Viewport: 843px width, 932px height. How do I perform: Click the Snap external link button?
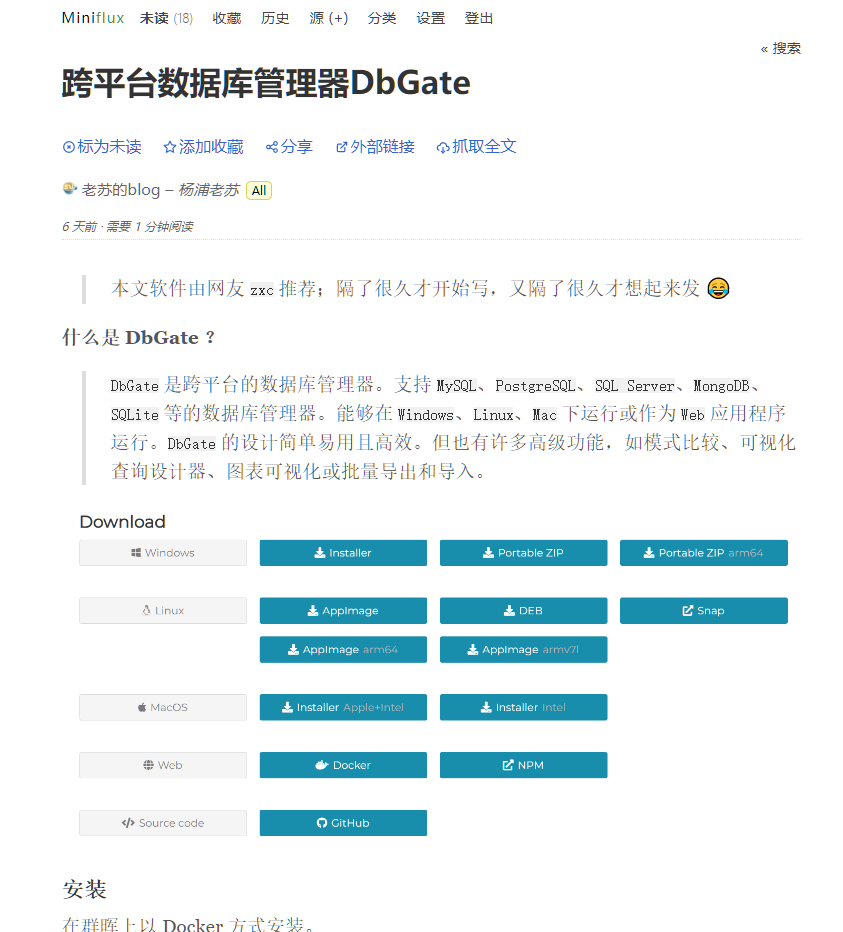coord(703,610)
